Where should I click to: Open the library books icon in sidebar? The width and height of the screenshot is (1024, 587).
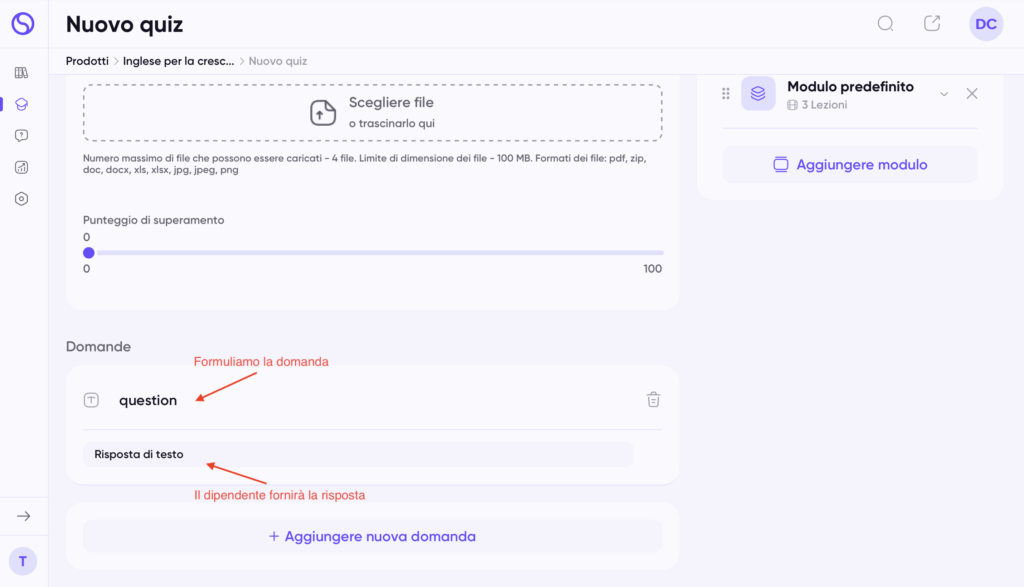tap(22, 73)
